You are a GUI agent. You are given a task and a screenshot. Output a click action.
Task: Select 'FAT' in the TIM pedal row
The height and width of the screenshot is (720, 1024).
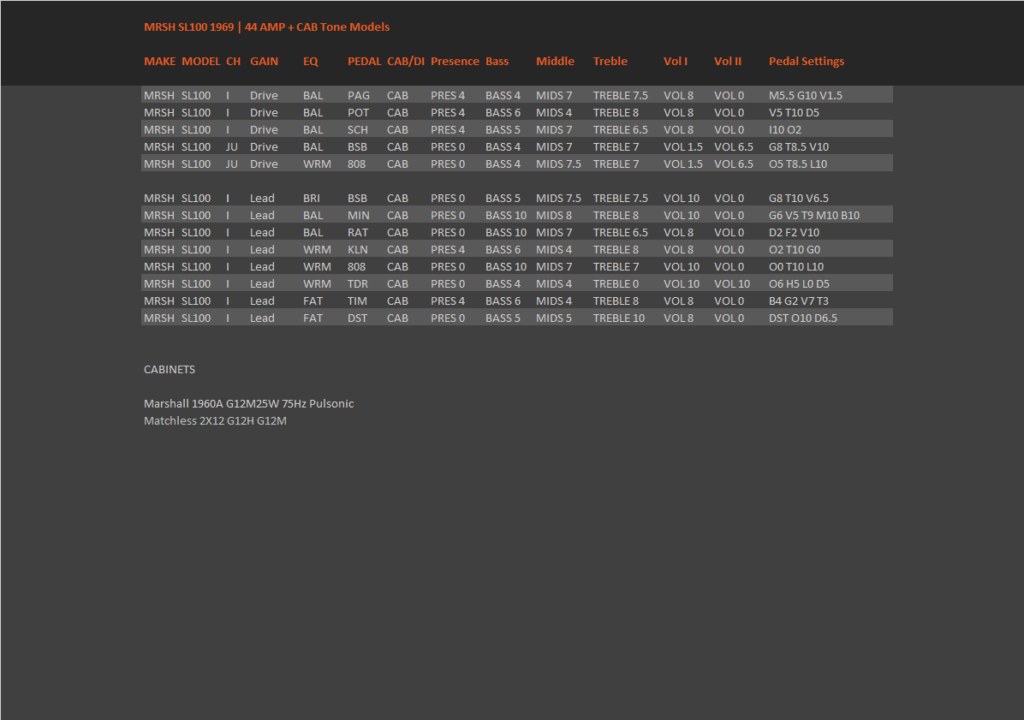(x=313, y=301)
